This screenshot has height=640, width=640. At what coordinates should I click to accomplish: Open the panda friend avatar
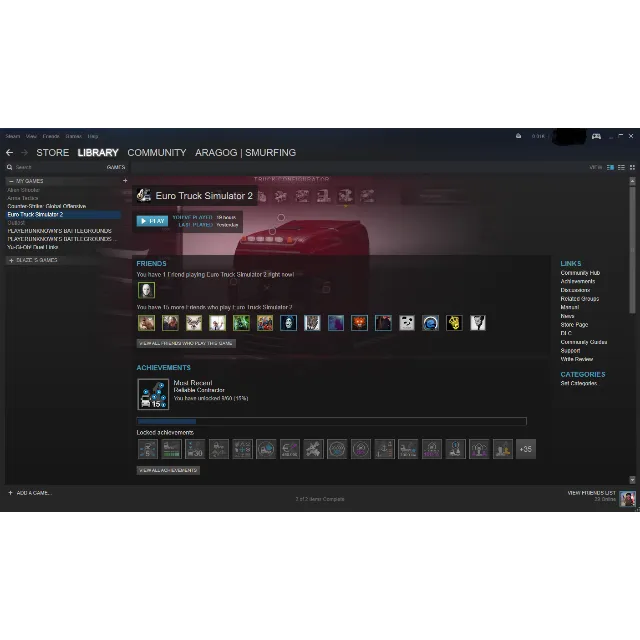(407, 323)
